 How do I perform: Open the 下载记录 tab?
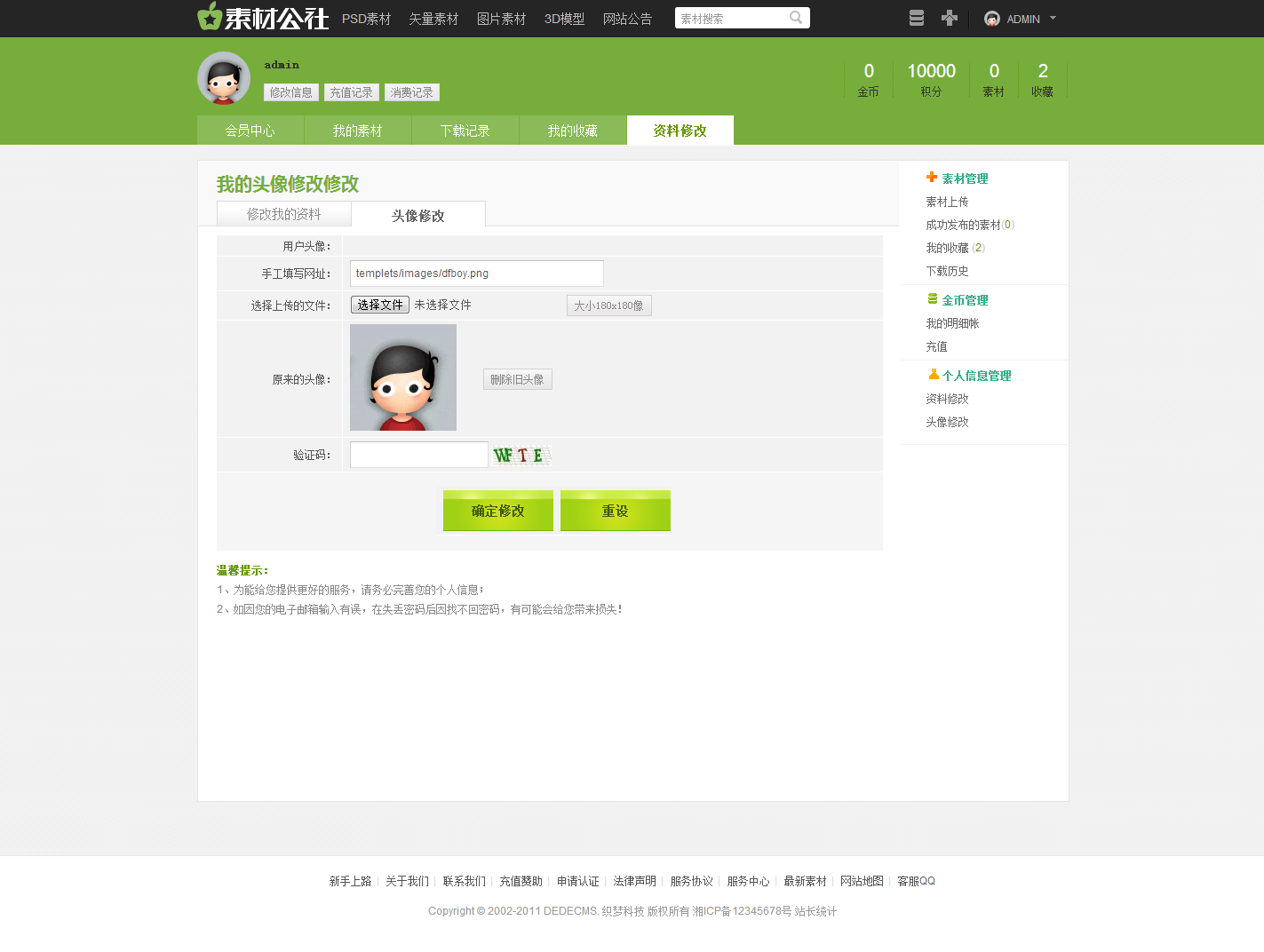click(465, 131)
